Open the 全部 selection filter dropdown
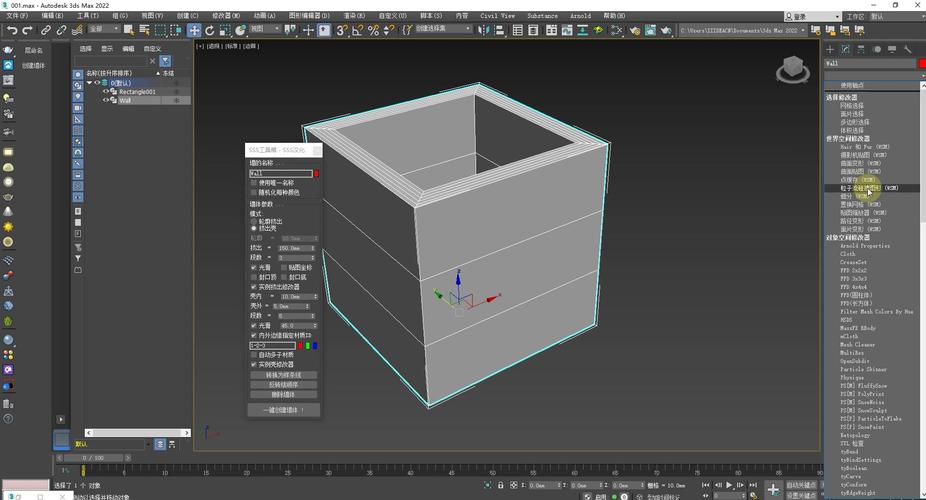 click(x=103, y=29)
